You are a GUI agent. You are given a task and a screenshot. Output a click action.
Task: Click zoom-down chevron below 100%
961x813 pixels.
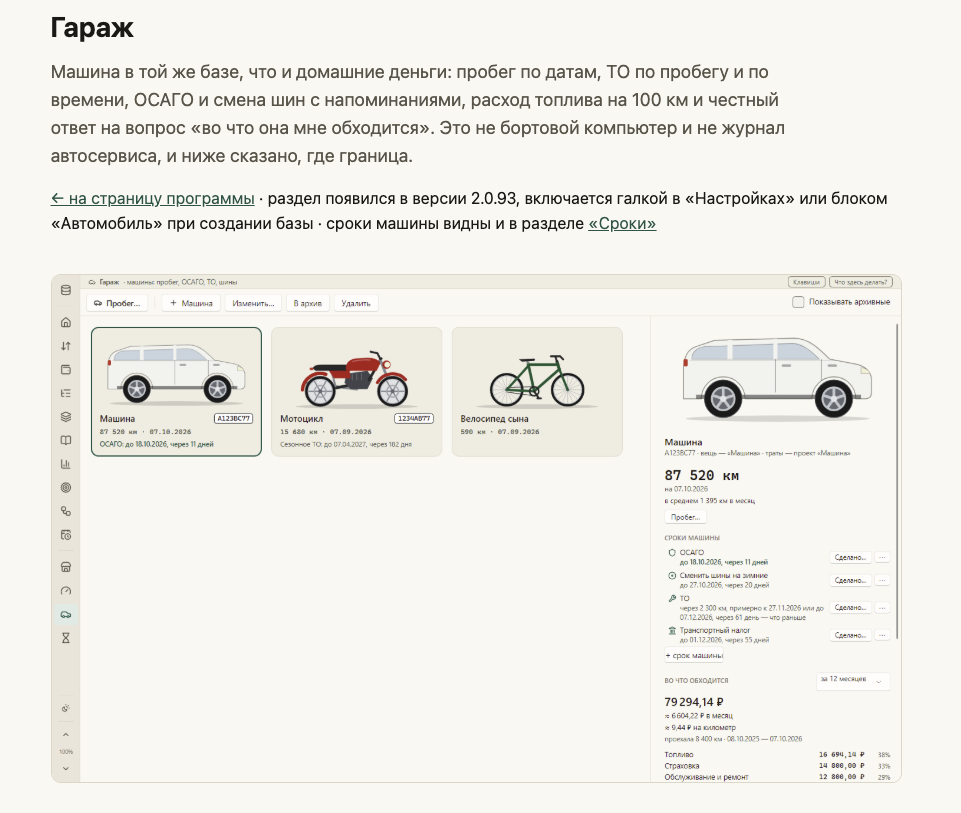[x=66, y=768]
